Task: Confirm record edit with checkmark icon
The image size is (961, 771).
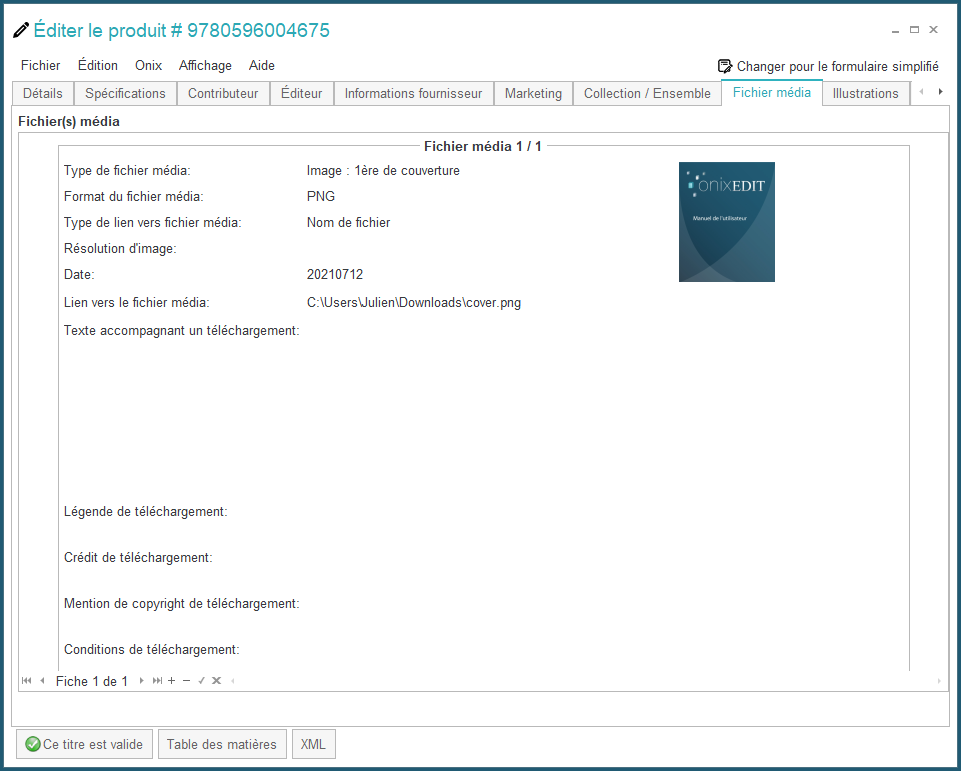Action: tap(201, 680)
